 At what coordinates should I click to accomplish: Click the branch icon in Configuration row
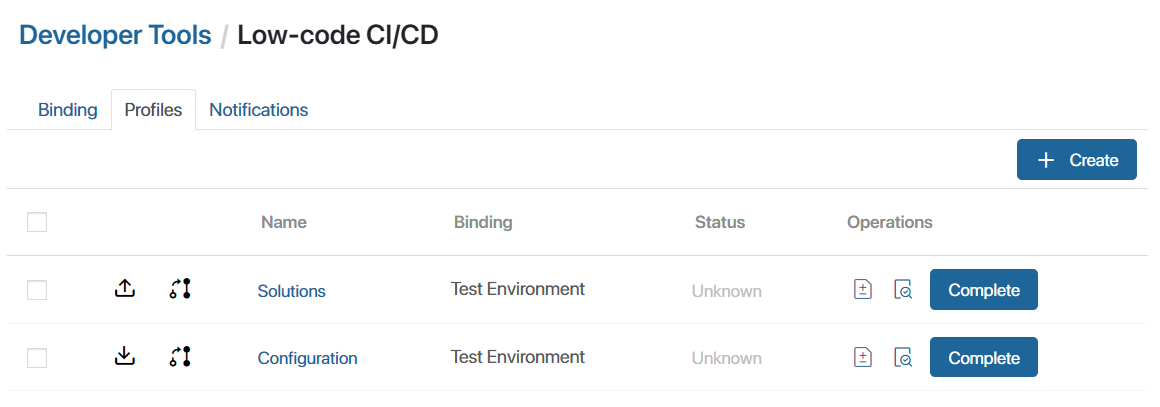(180, 357)
